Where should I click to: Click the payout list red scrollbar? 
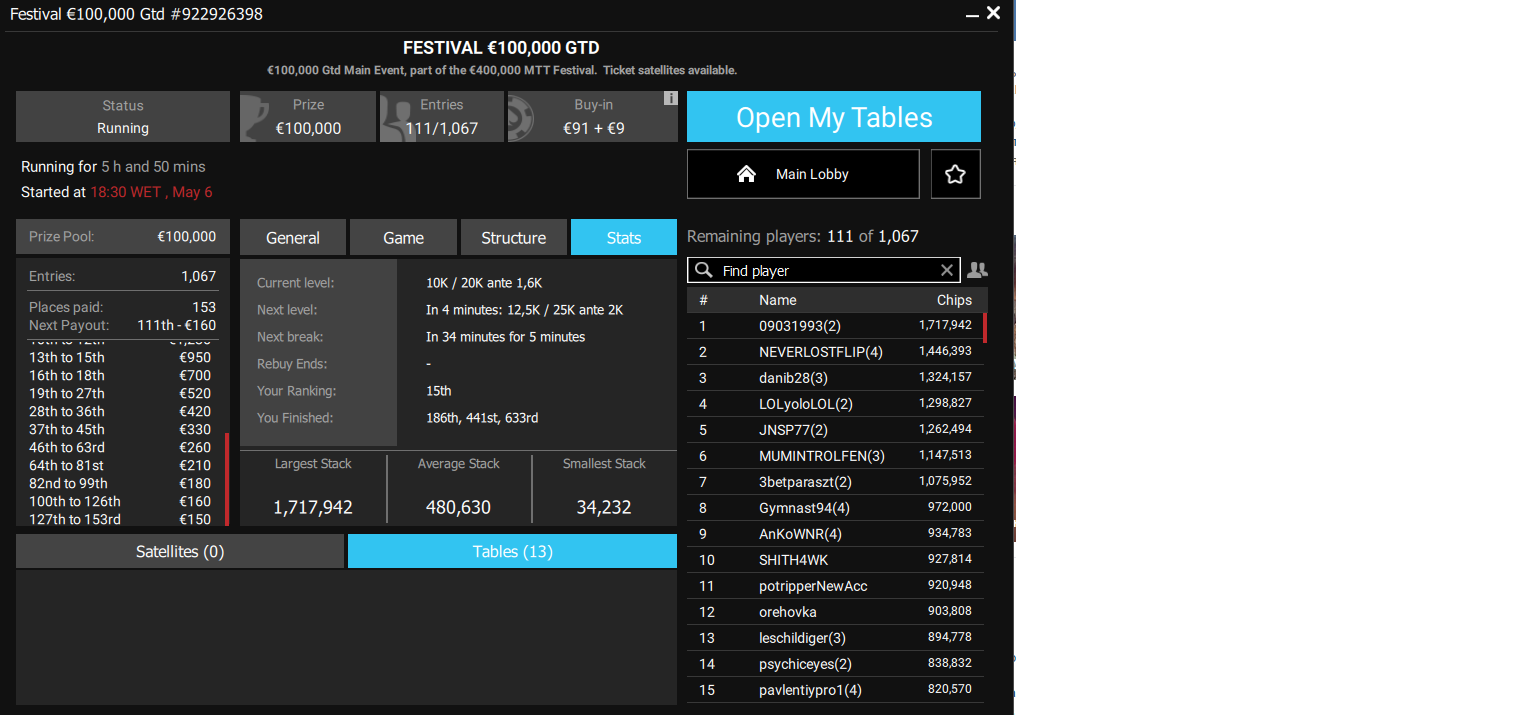click(227, 478)
